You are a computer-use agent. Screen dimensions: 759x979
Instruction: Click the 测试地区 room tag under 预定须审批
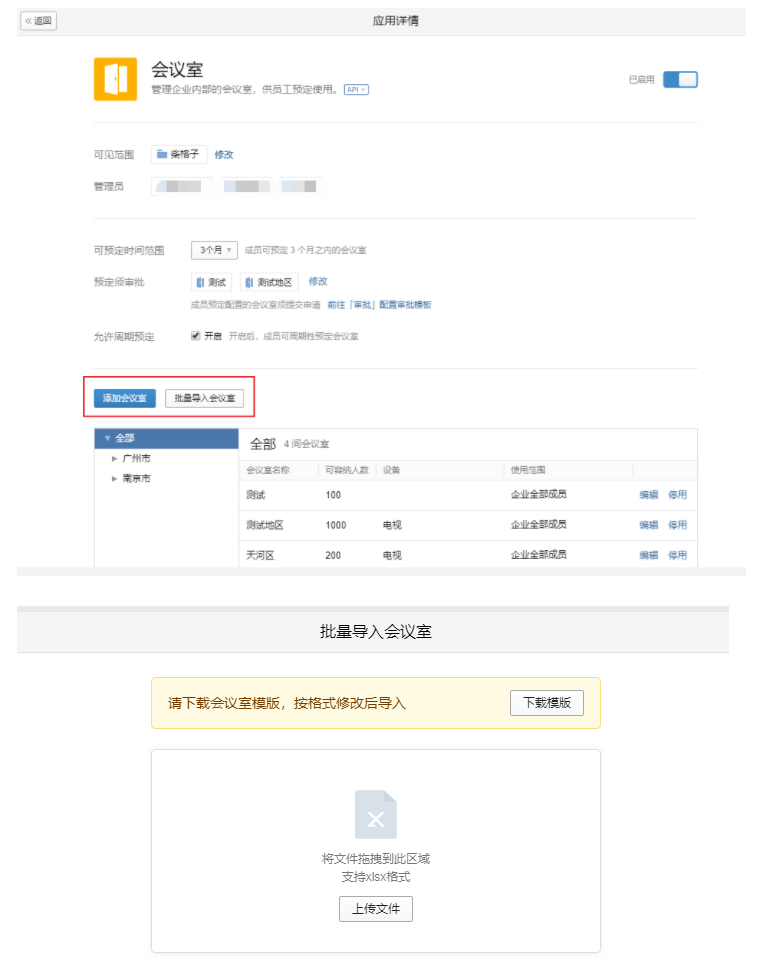pyautogui.click(x=269, y=282)
